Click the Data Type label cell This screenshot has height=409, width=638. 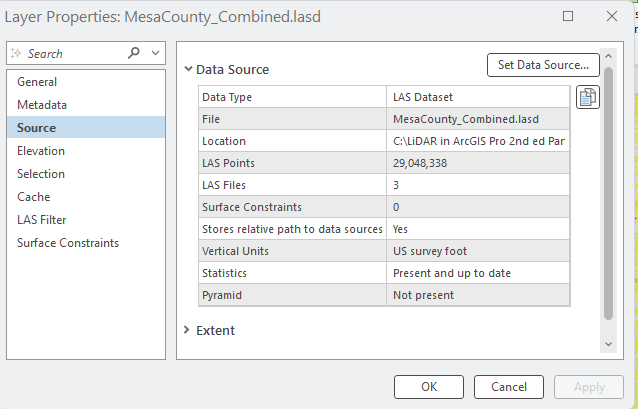pyautogui.click(x=293, y=97)
